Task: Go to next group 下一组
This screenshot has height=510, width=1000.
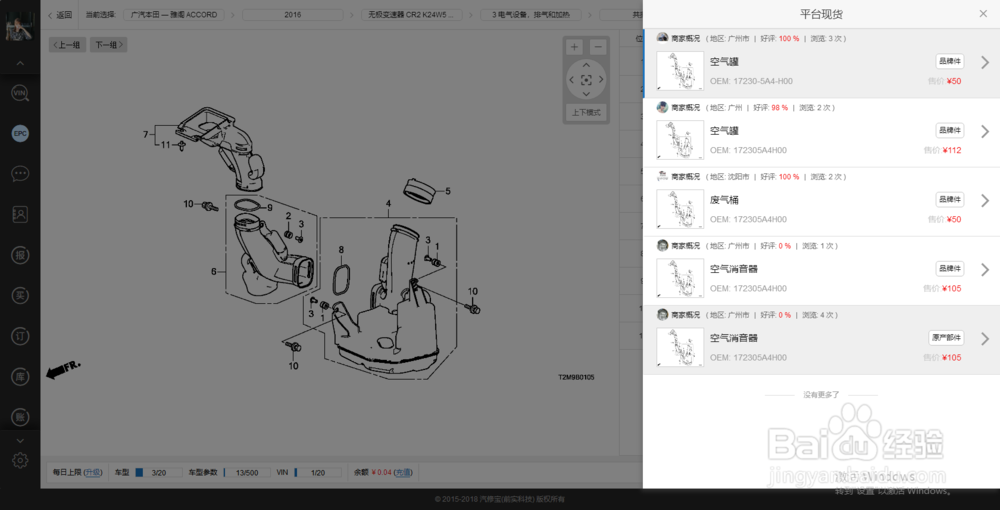Action: click(108, 45)
